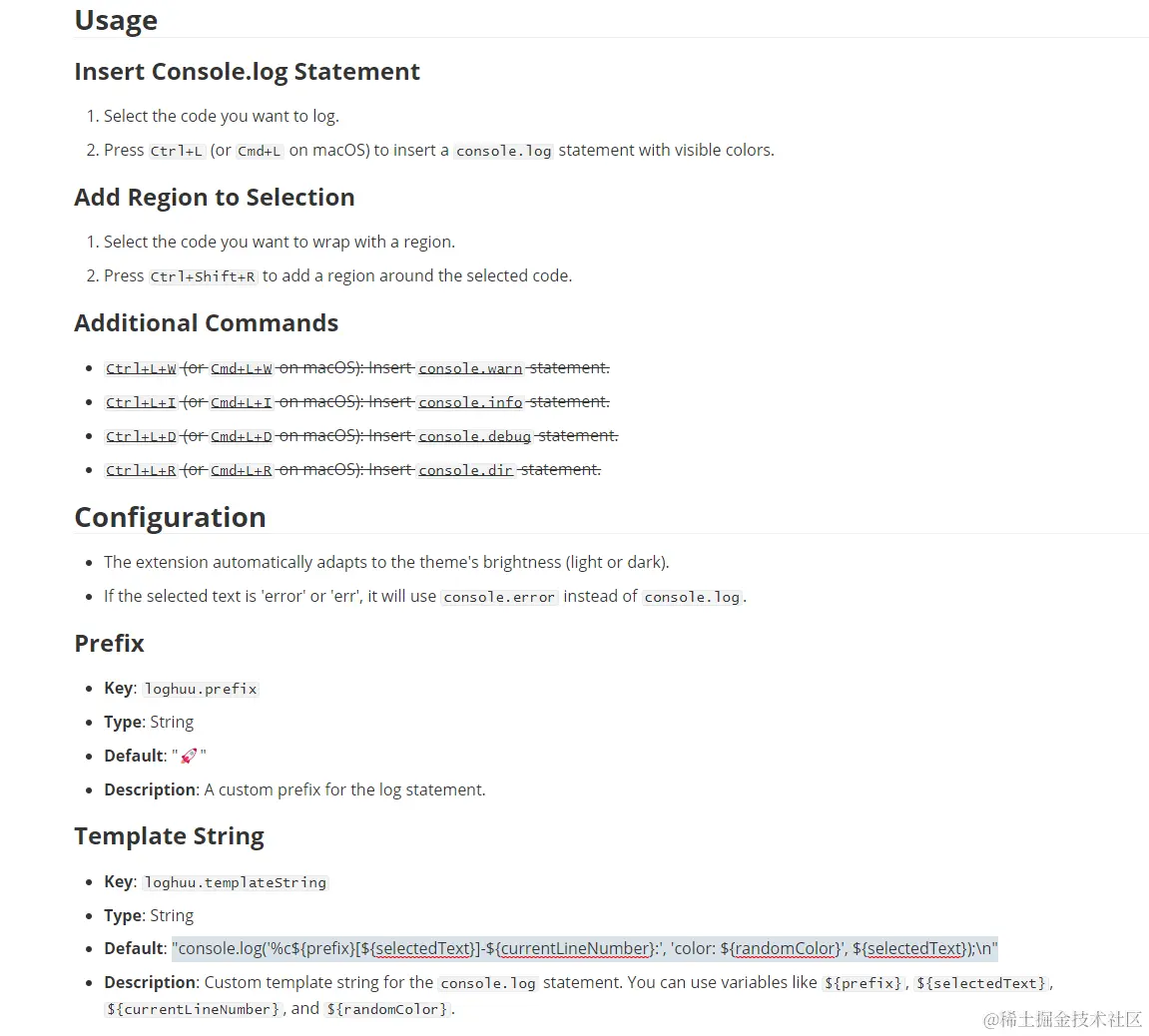Screen dimensions: 1149x1036
Task: Click the Insert Console.log Statement heading
Action: tap(247, 72)
